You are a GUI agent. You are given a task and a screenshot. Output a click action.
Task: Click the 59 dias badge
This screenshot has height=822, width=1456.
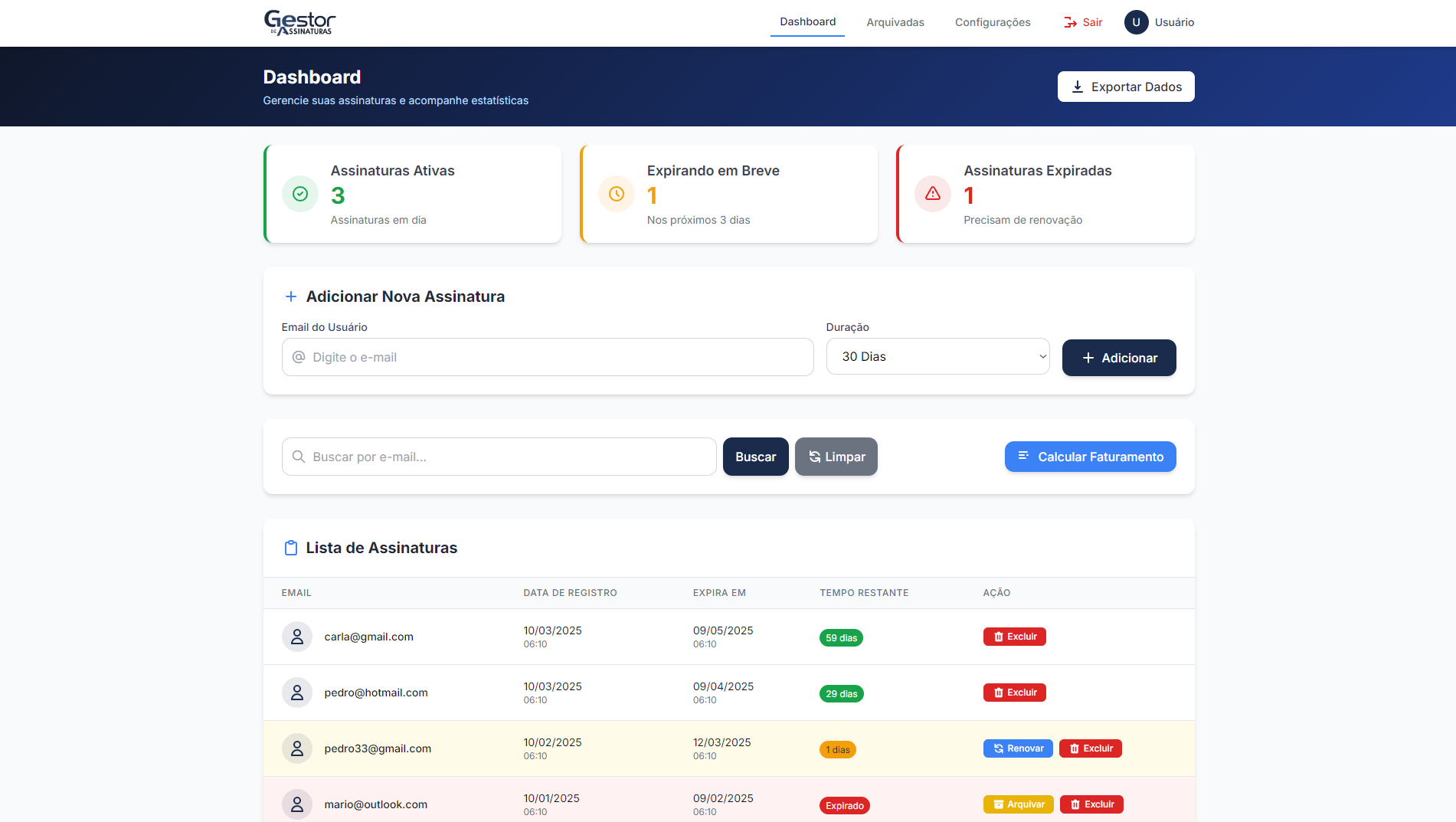pyautogui.click(x=841, y=638)
